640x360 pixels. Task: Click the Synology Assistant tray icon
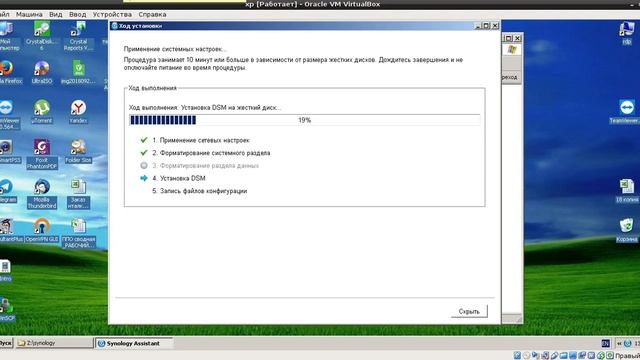tap(628, 343)
